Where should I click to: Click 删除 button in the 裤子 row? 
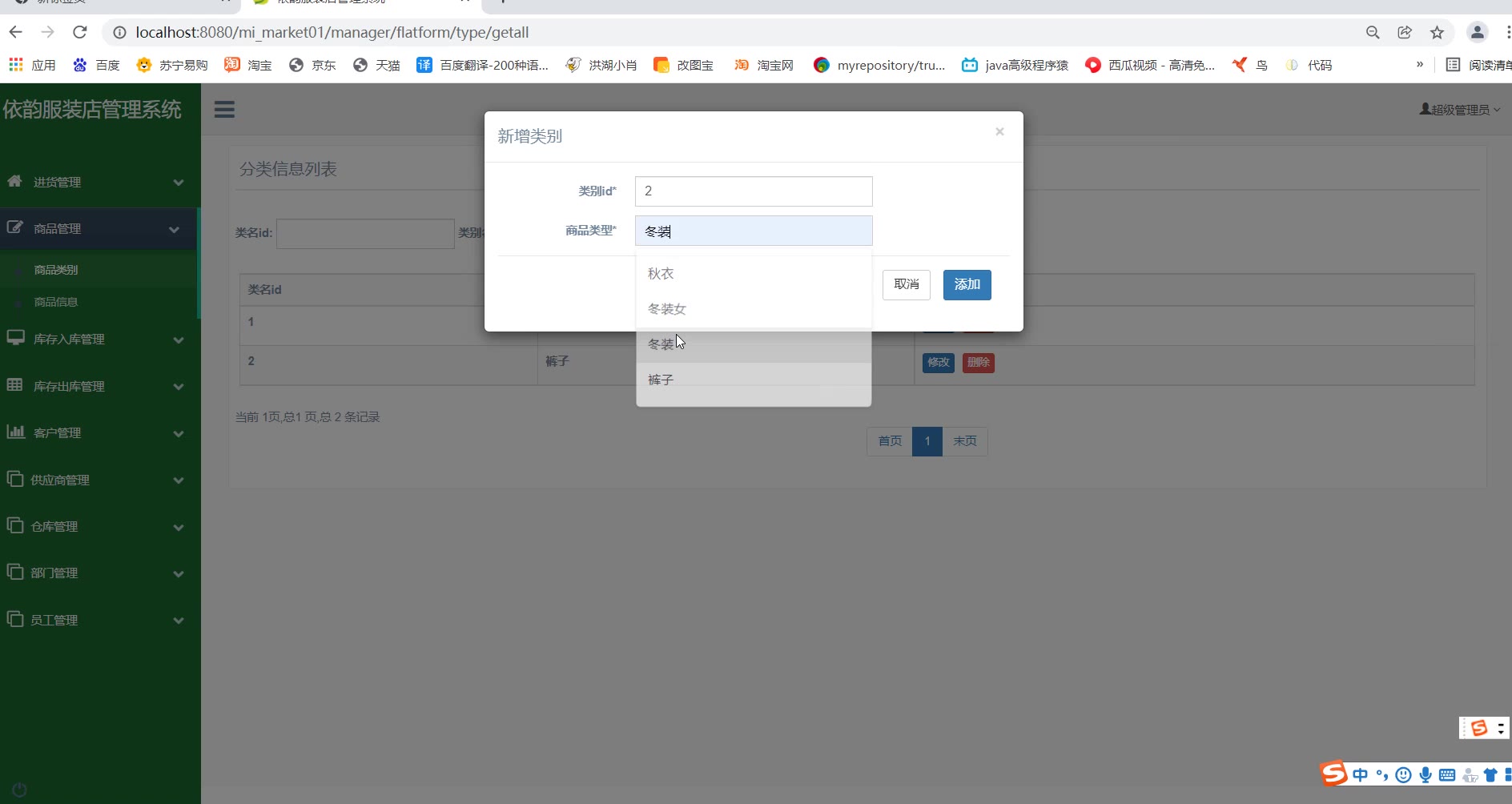pyautogui.click(x=979, y=363)
